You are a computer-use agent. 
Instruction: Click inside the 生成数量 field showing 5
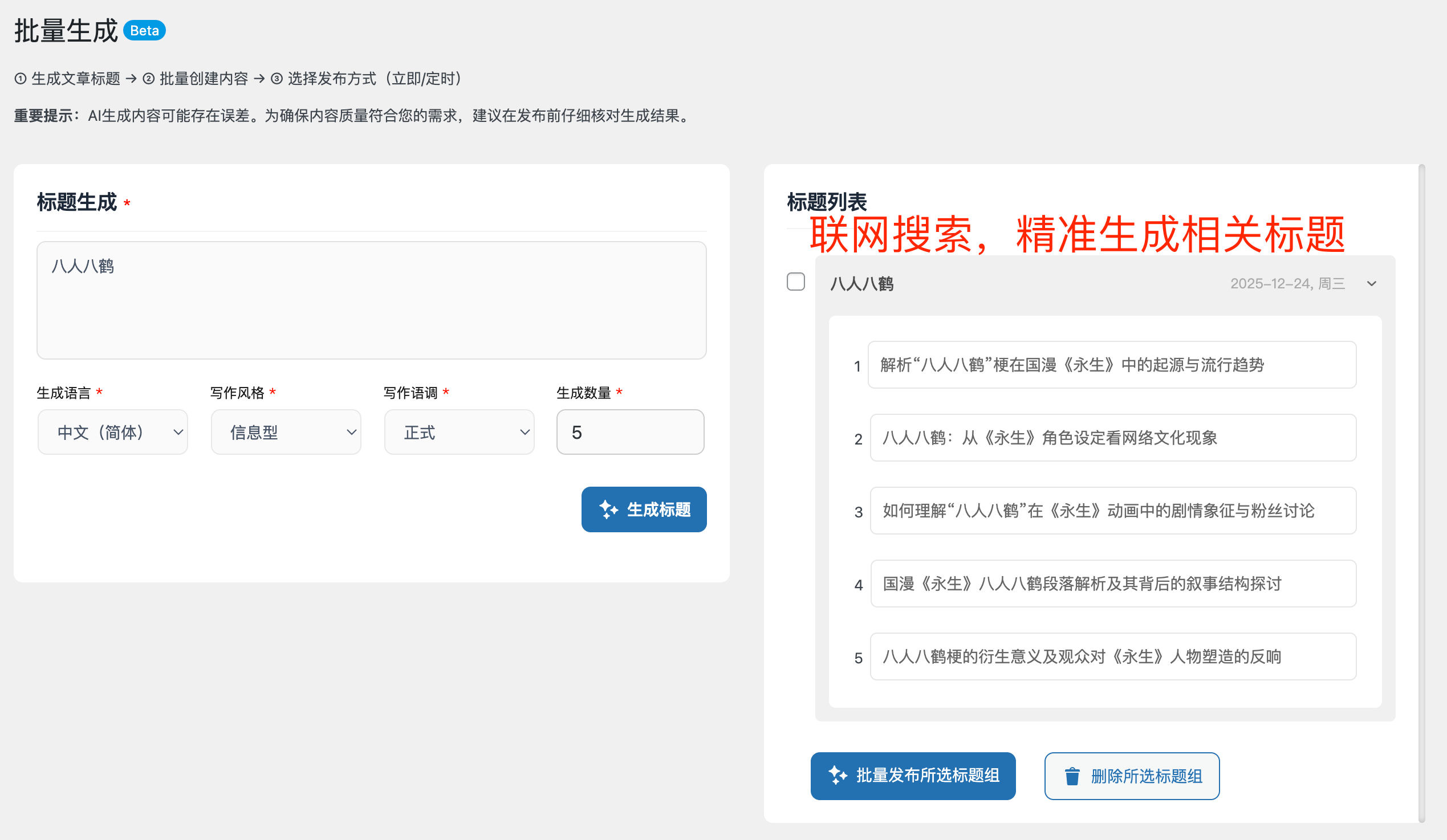coord(630,432)
